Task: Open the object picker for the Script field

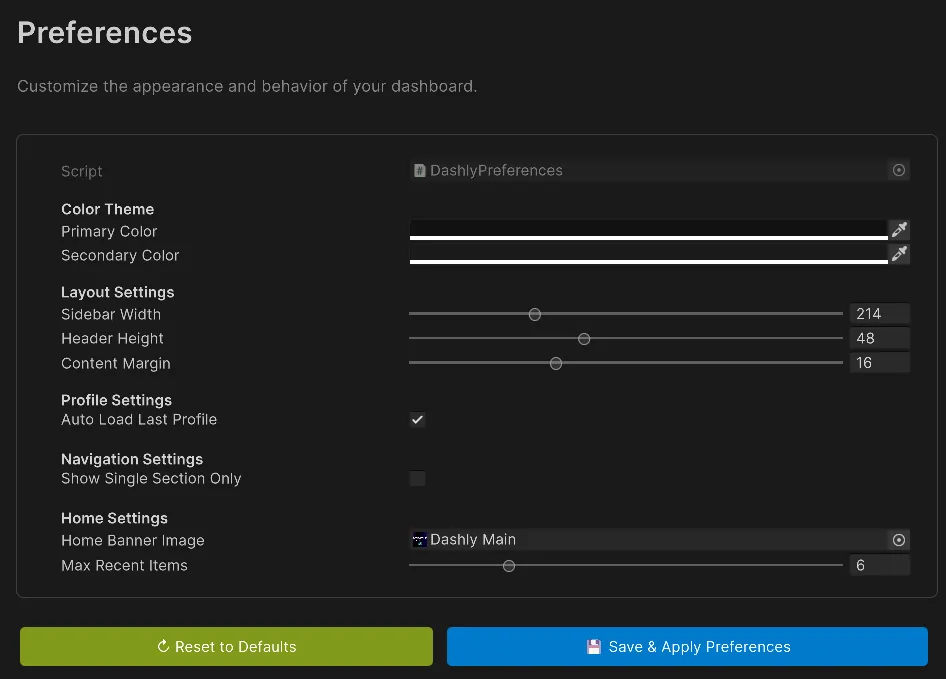Action: (x=898, y=170)
